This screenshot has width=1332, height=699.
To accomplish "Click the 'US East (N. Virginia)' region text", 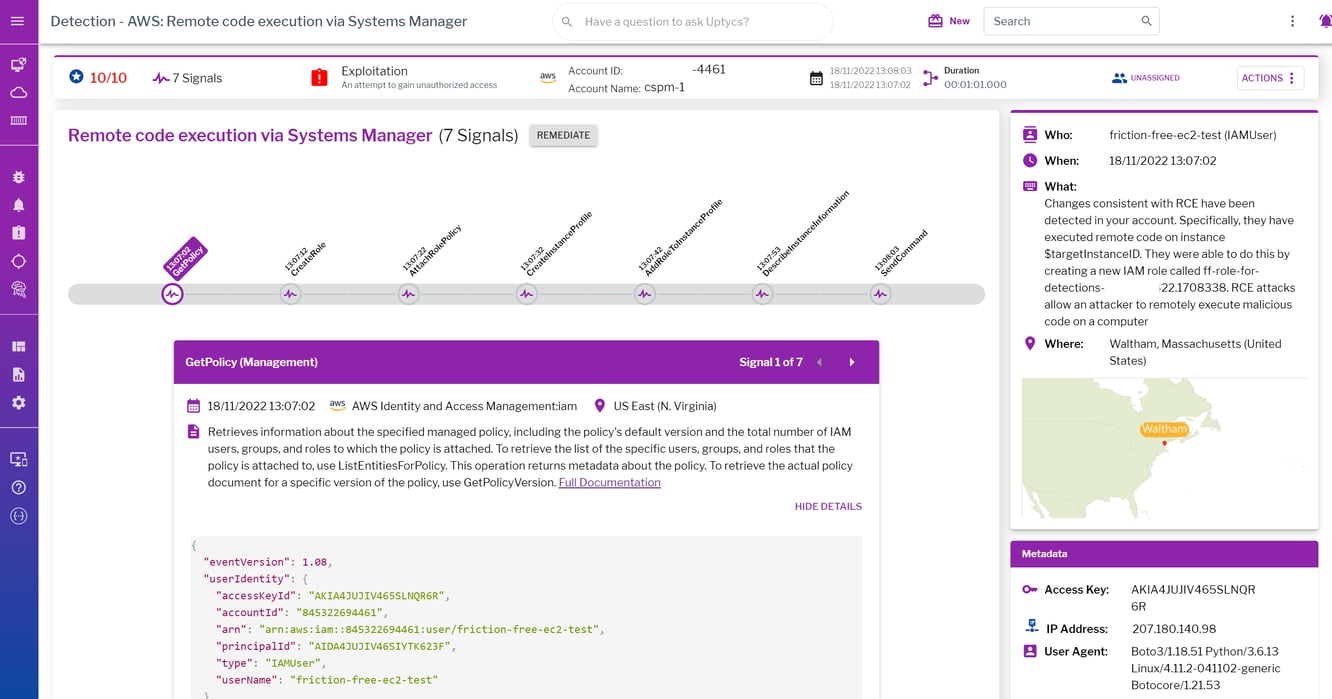I will coord(665,406).
